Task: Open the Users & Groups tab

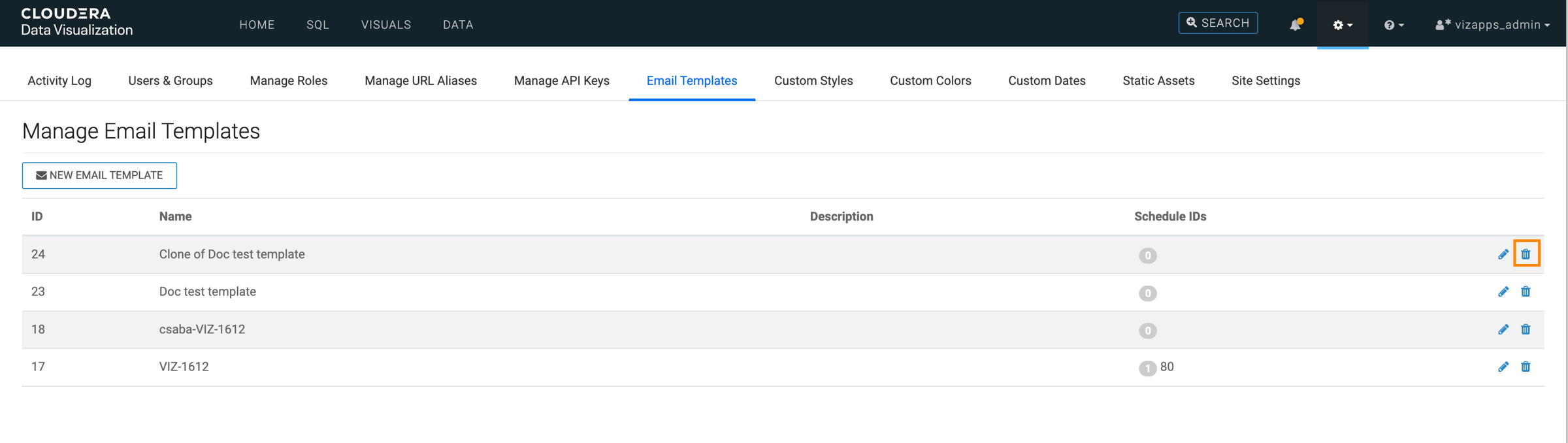Action: 171,80
